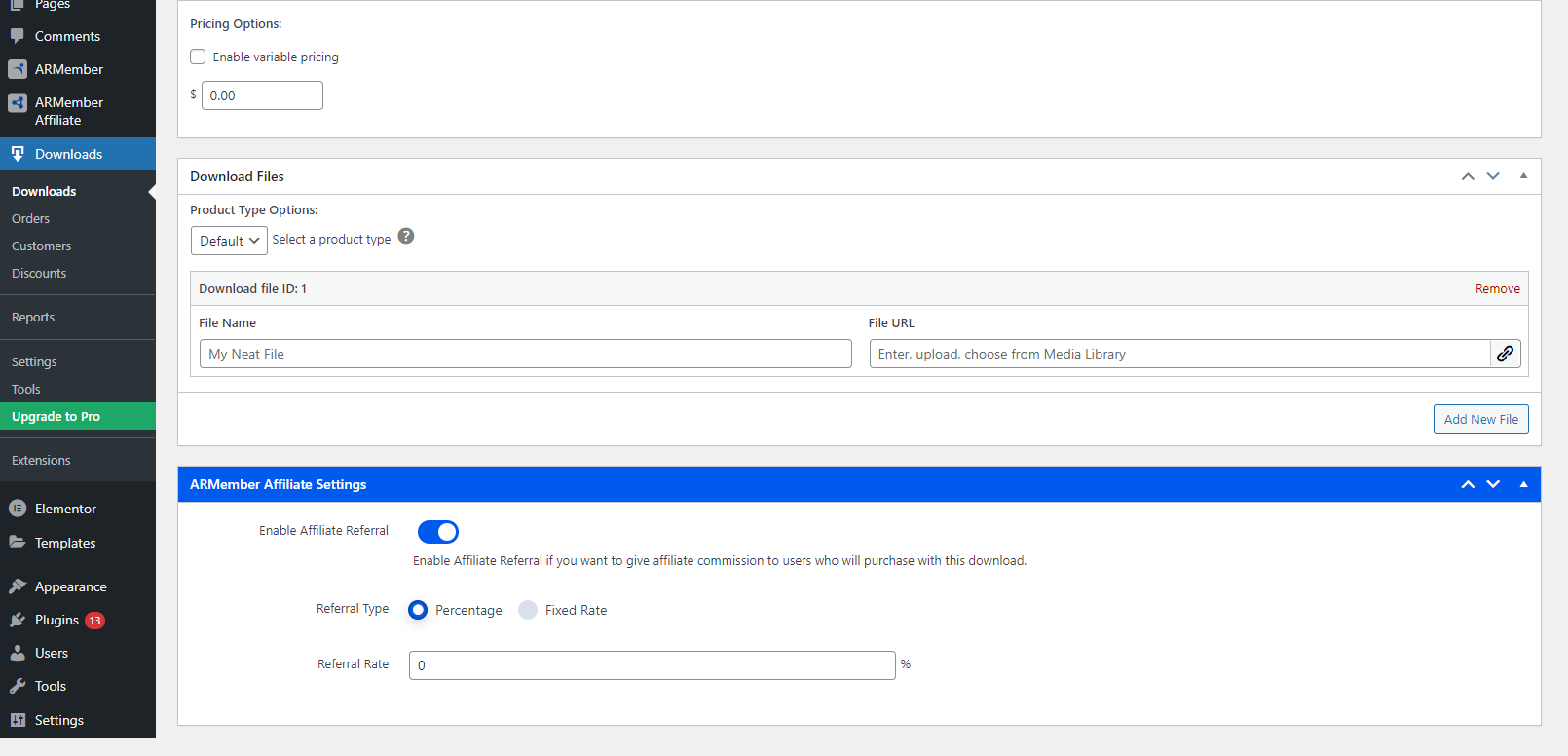Click the File URL link chain icon
Image resolution: width=1568 pixels, height=756 pixels.
[1506, 354]
